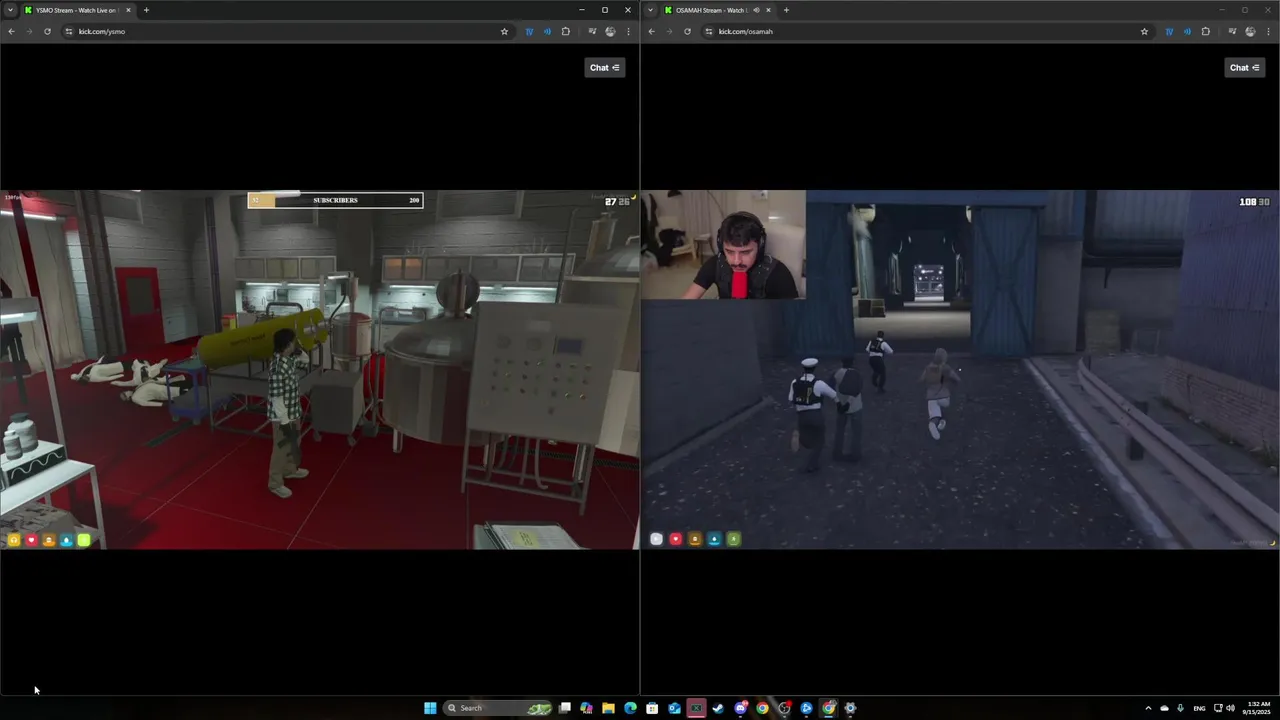Open File Explorer from taskbar

click(608, 708)
